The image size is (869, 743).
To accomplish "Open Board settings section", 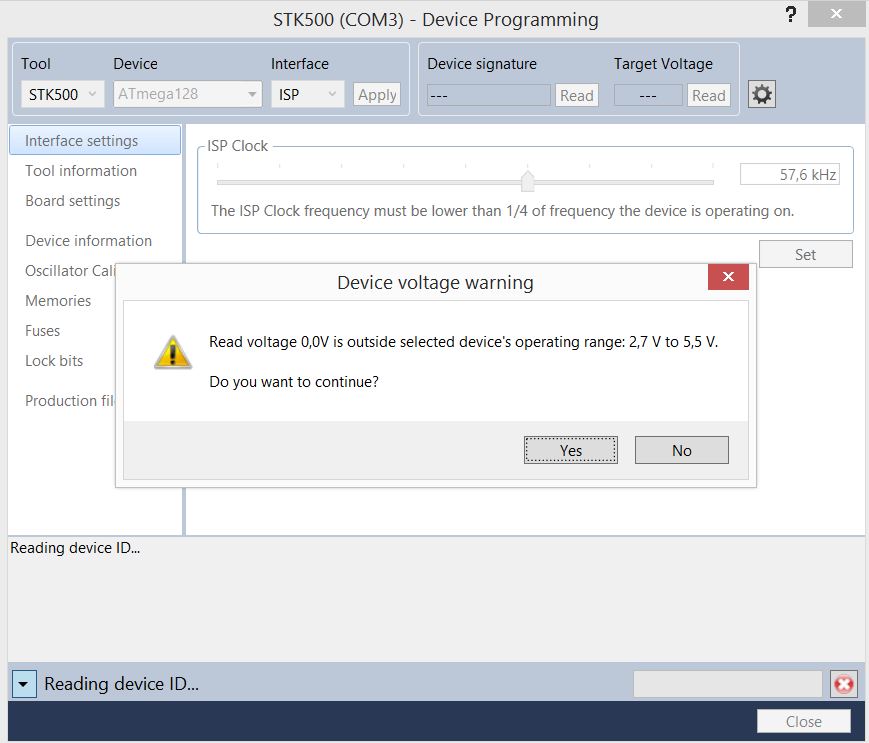I will click(x=73, y=201).
